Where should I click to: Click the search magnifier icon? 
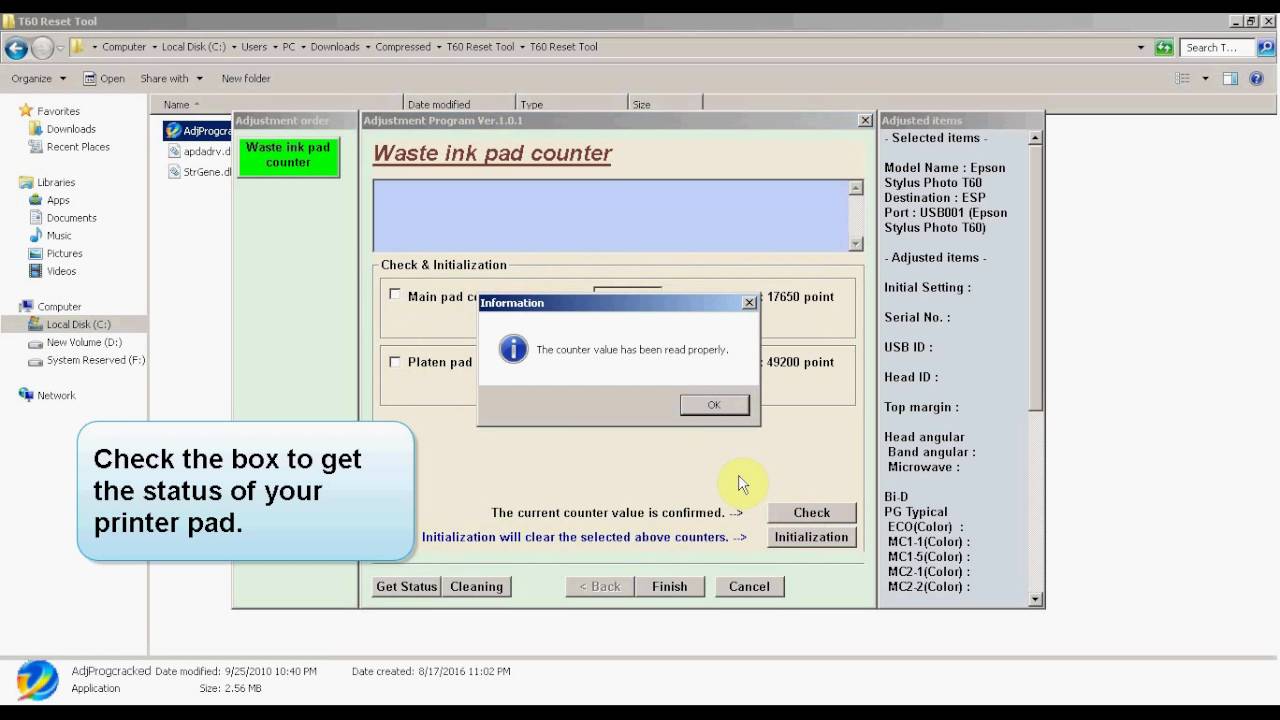pyautogui.click(x=1265, y=47)
